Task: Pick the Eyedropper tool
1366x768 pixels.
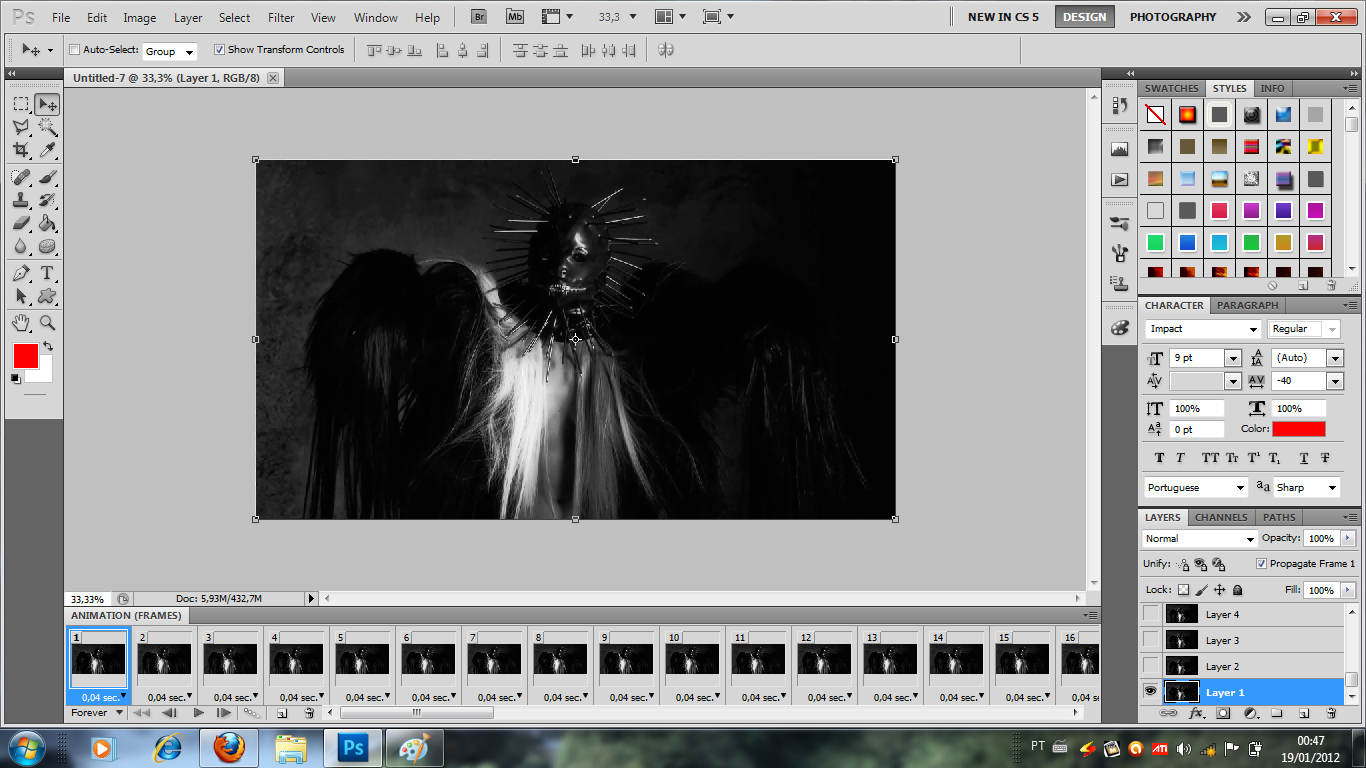Action: coord(47,151)
